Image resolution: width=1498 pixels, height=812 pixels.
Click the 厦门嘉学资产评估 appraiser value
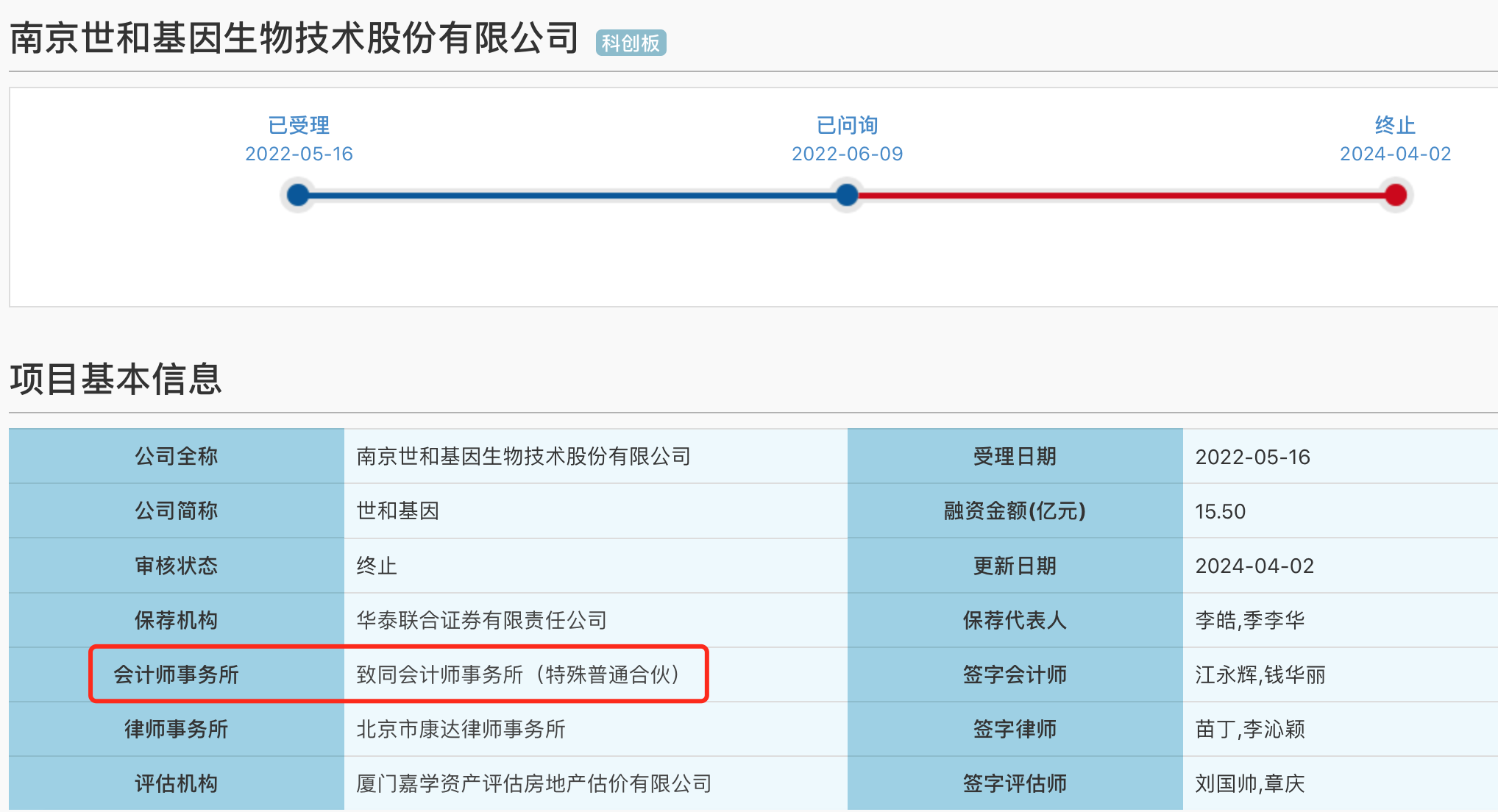point(533,783)
